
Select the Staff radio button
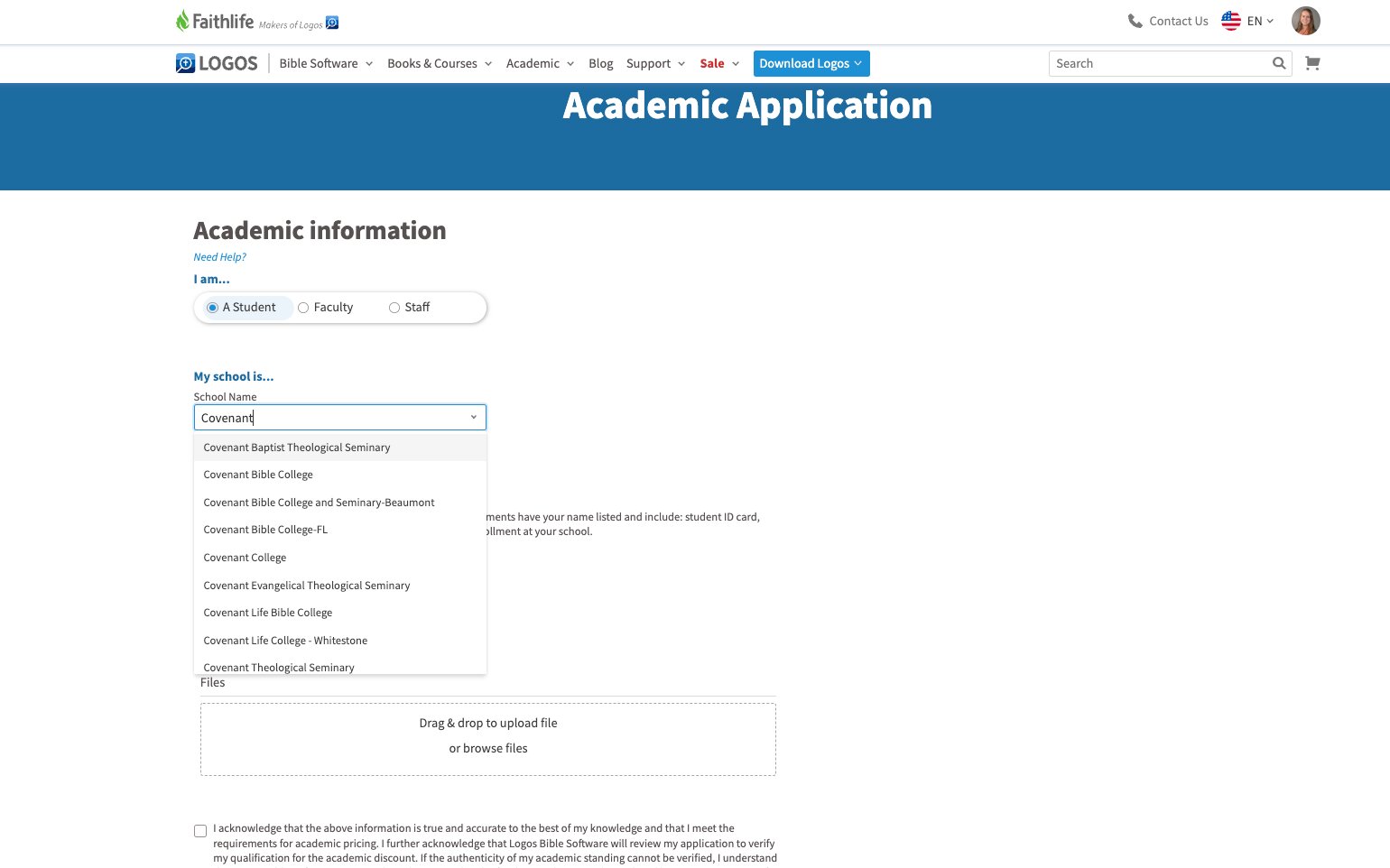(x=394, y=308)
